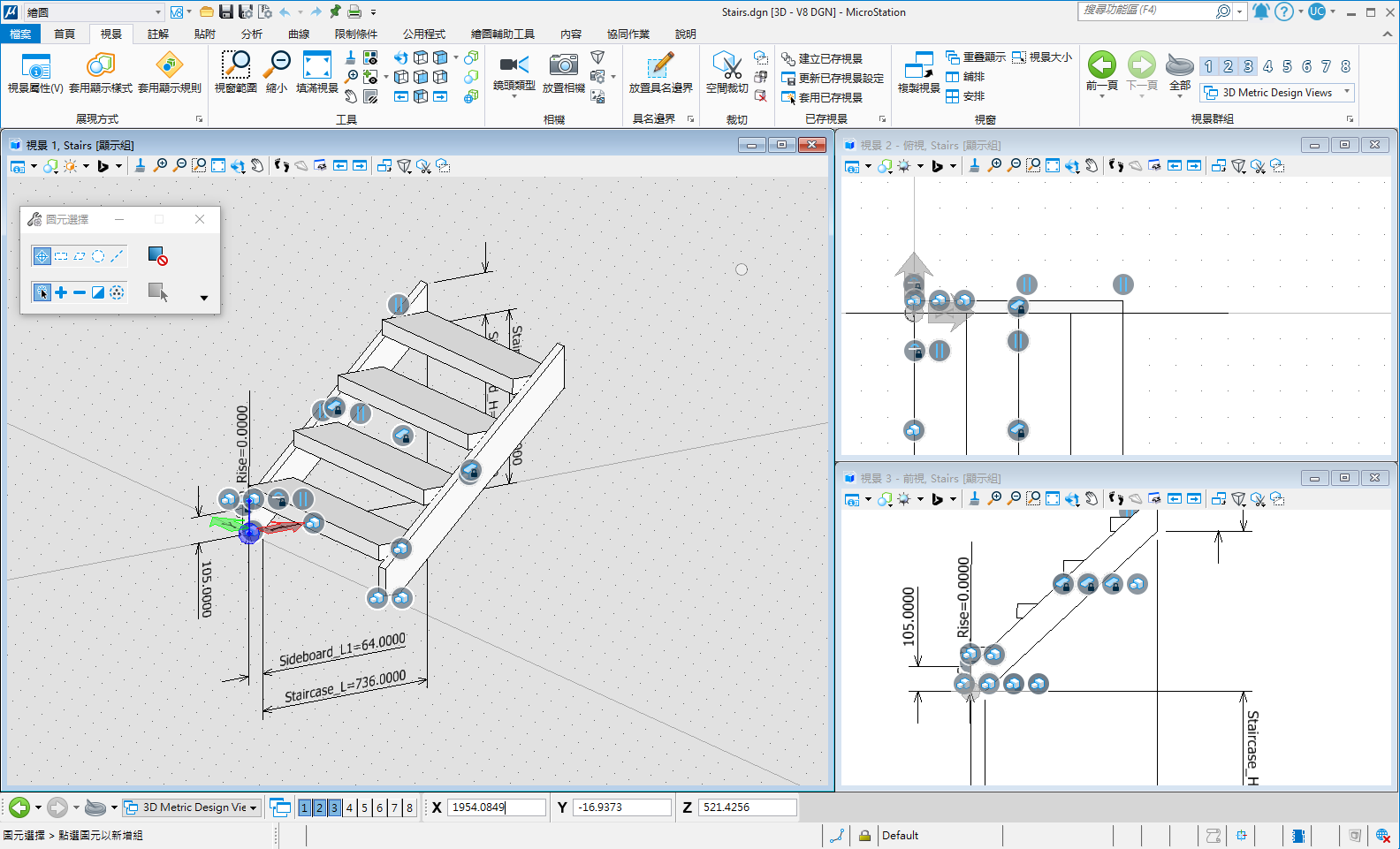Switch to the 協同作業 ribbon tab
Screen dimensions: 1400x849
pyautogui.click(x=628, y=34)
